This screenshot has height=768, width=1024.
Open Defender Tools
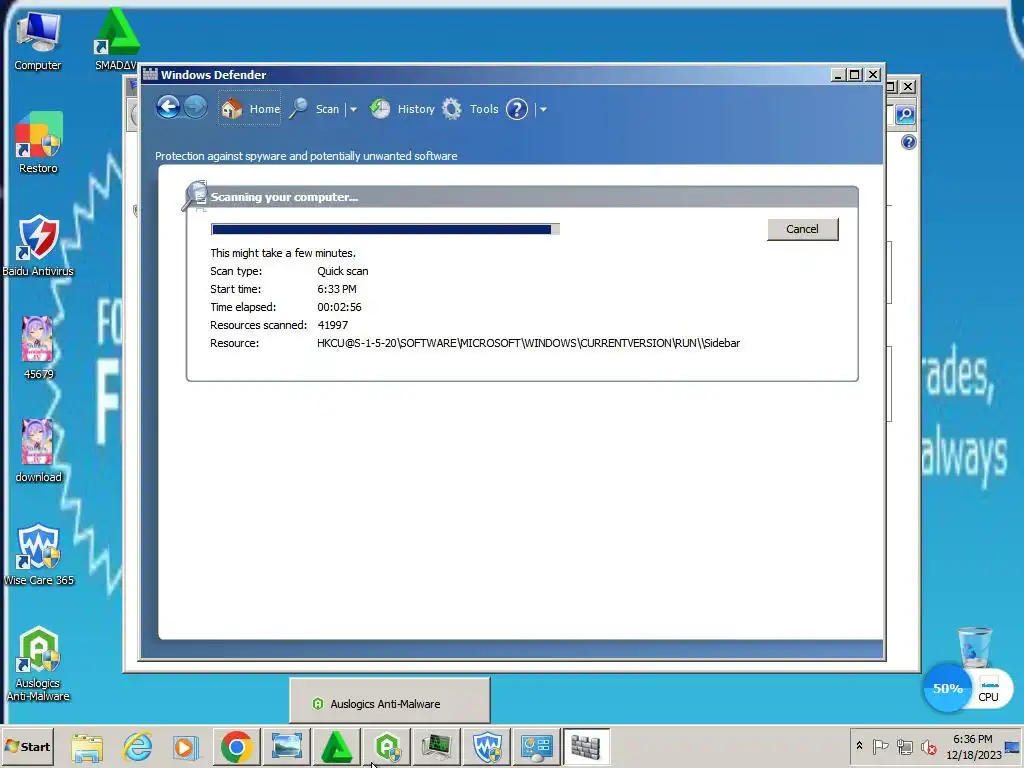pos(470,108)
